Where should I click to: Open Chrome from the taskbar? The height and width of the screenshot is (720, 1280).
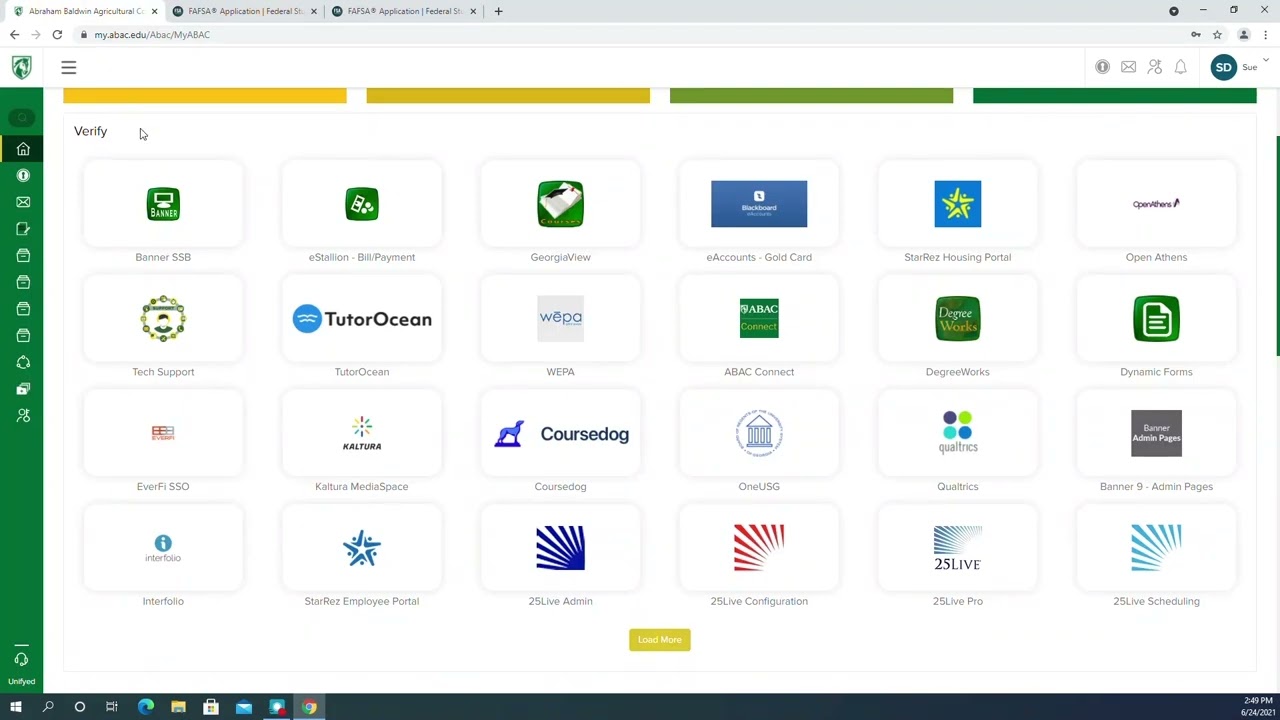coord(309,707)
